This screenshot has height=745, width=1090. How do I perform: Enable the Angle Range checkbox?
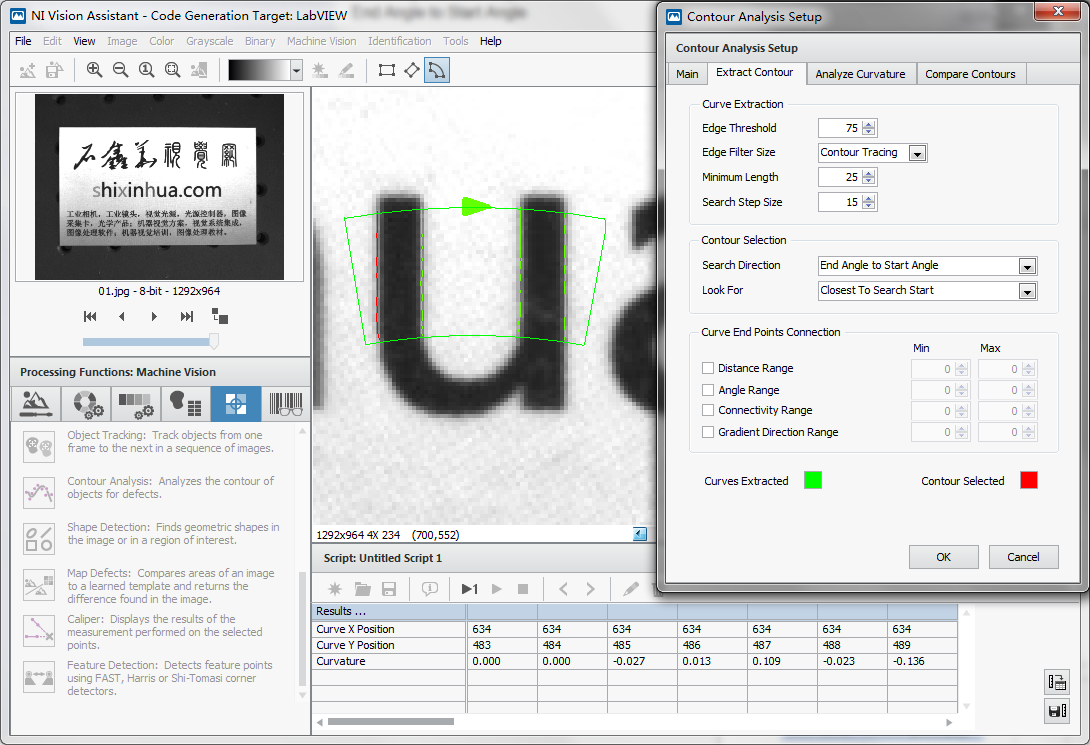(x=708, y=390)
